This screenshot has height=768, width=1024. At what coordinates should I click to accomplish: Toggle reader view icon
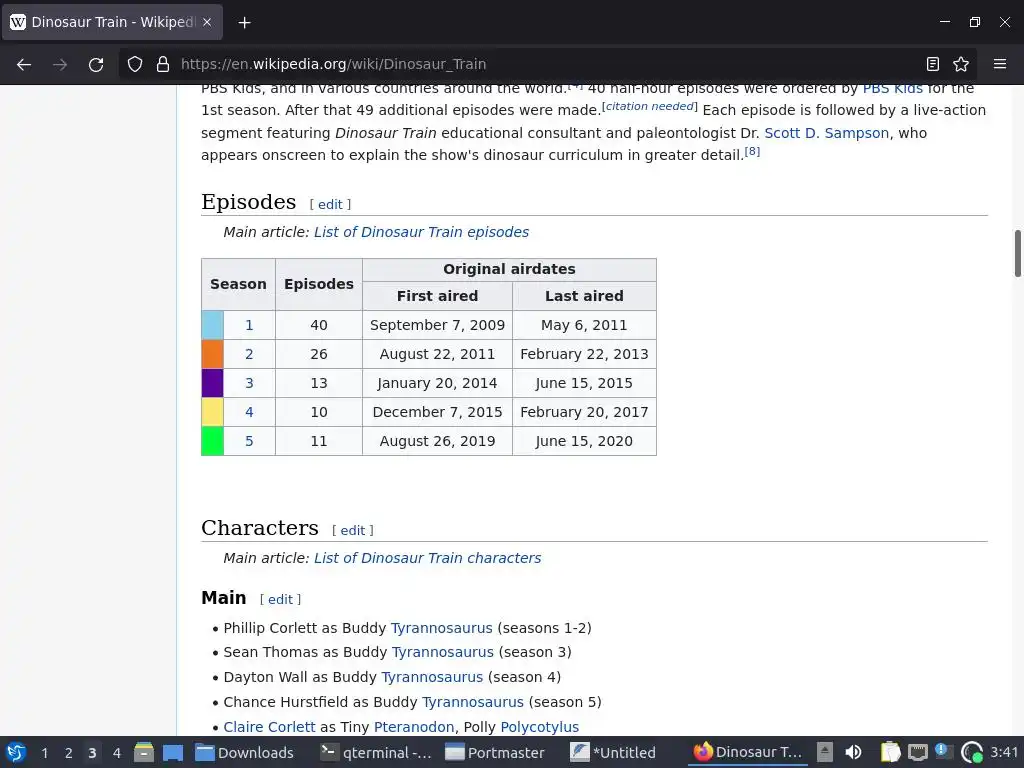click(x=933, y=64)
